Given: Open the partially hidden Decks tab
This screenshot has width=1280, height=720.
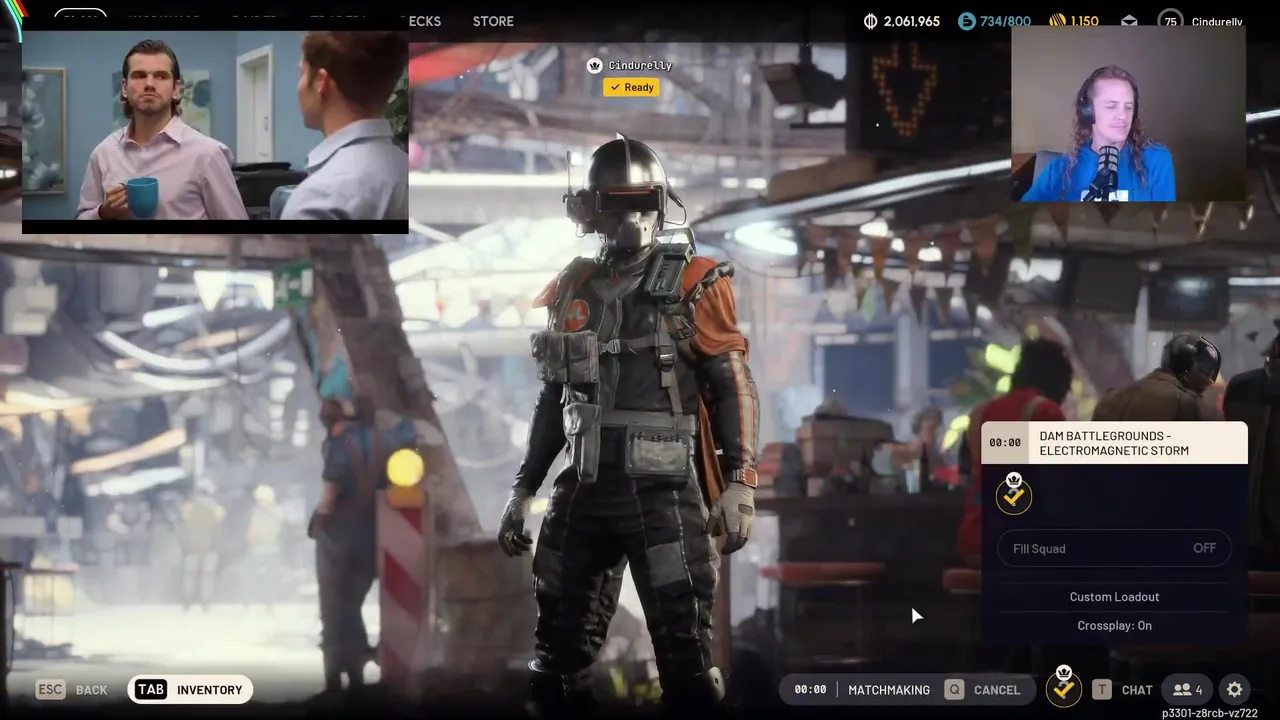Looking at the screenshot, I should click(x=425, y=21).
